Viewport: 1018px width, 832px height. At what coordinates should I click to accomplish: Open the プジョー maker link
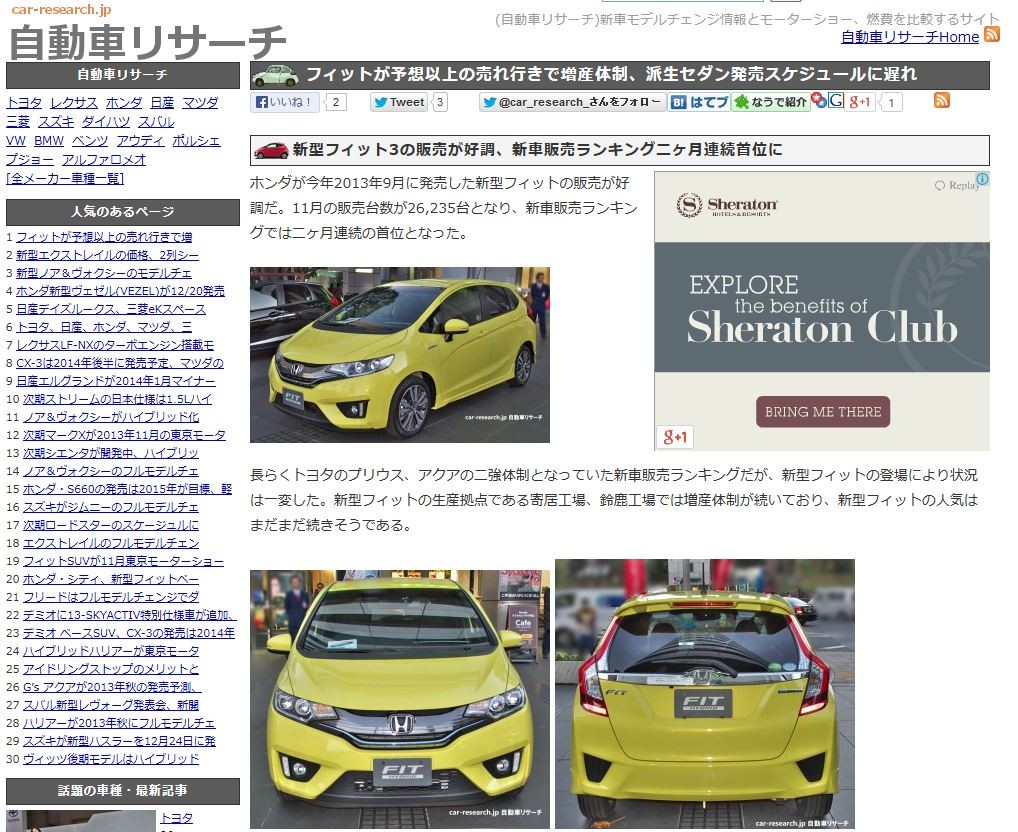[x=30, y=159]
